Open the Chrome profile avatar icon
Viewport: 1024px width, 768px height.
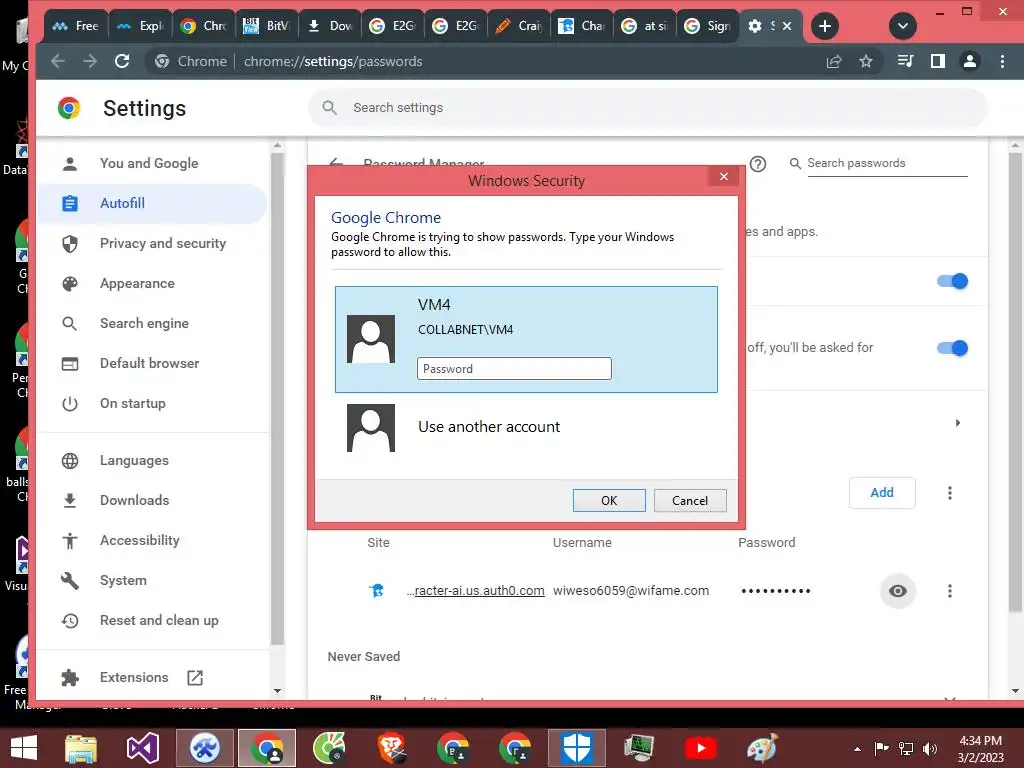tap(970, 61)
